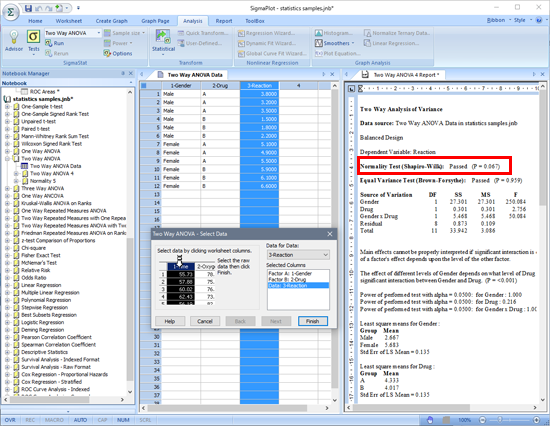
Task: Open the Histogram tool
Action: pyautogui.click(x=334, y=33)
